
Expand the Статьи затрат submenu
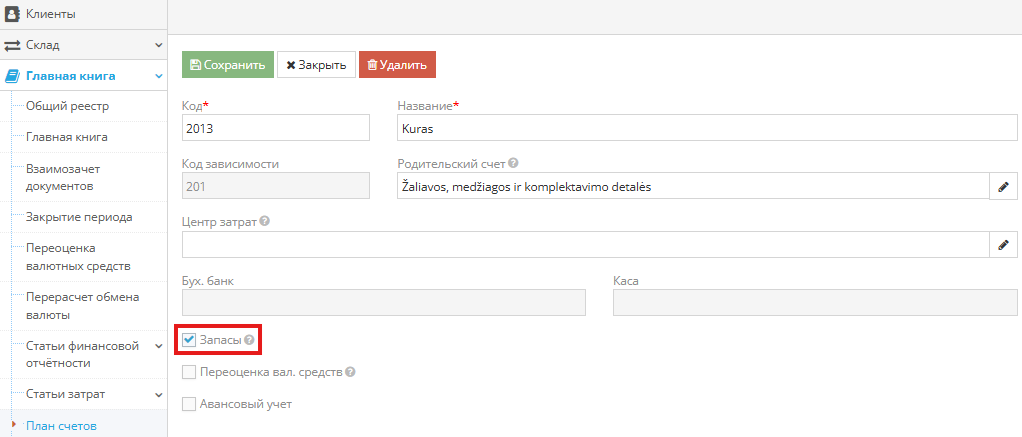point(158,394)
